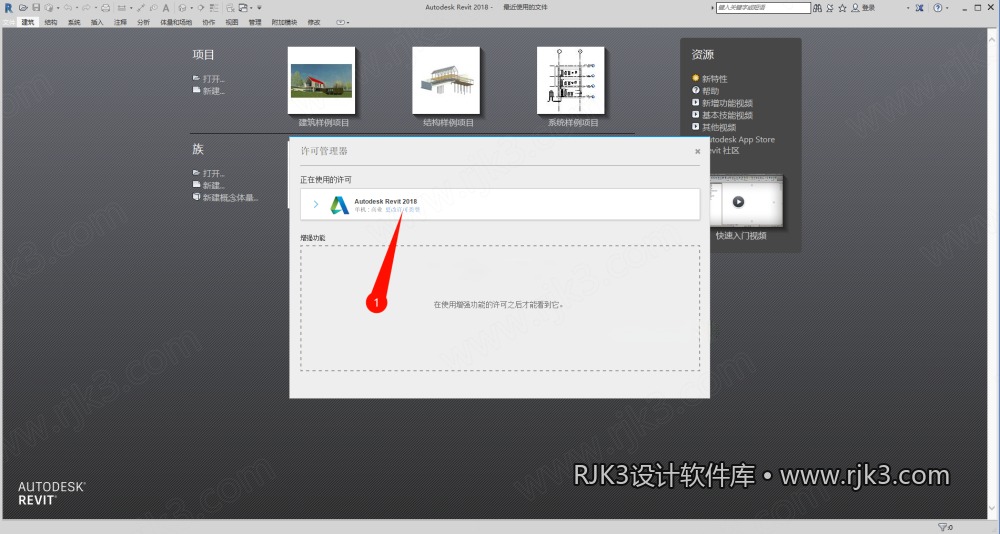This screenshot has height=534, width=1000.
Task: Switch to the 视图 ribbon tab
Action: (x=232, y=22)
